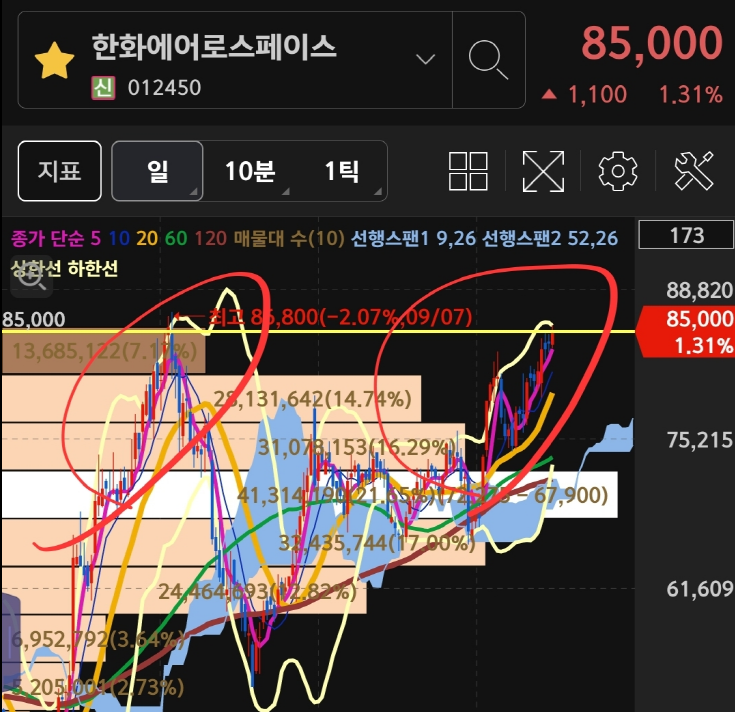Image resolution: width=735 pixels, height=712 pixels.
Task: Click the 5 moving average legend label
Action: 96,239
